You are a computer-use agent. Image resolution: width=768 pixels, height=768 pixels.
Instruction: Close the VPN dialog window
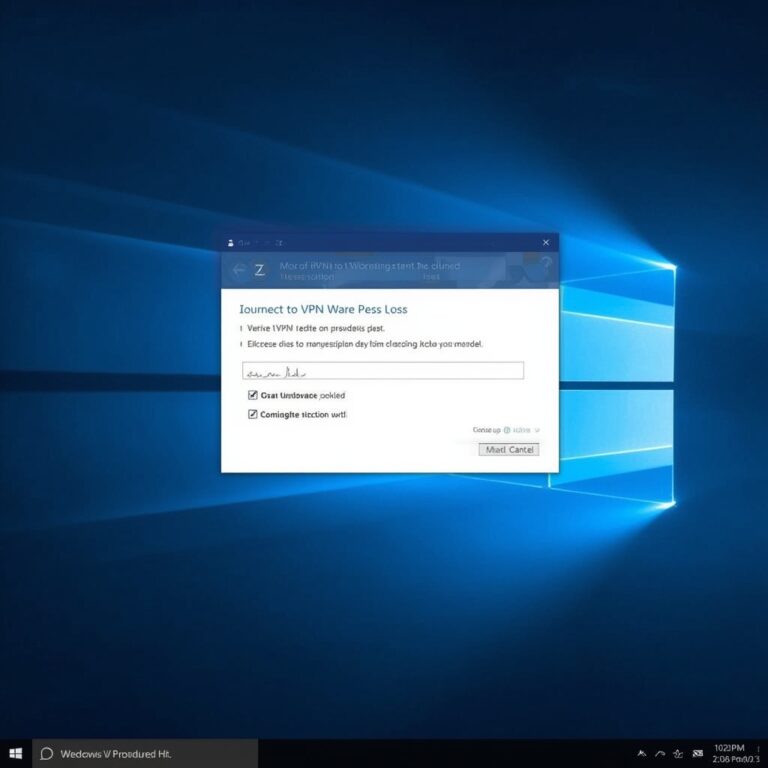546,242
